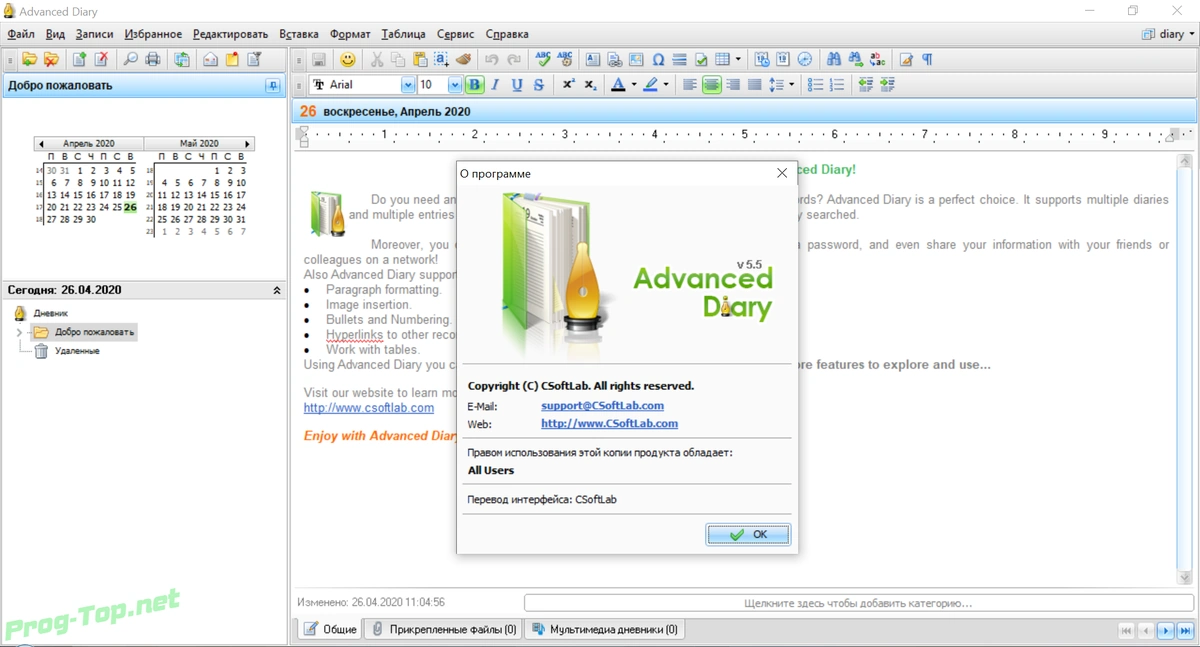The width and height of the screenshot is (1200, 647).
Task: Click the category field Щелкните здесь чтобы добавить
Action: (x=858, y=603)
